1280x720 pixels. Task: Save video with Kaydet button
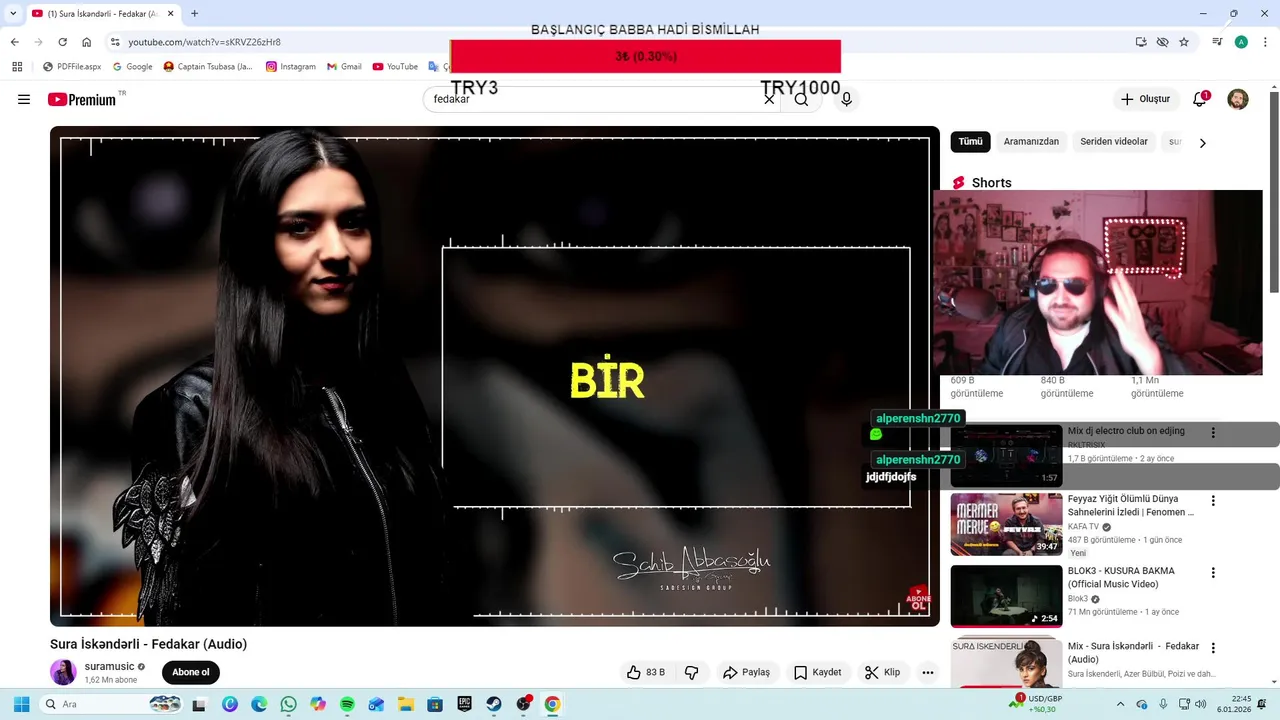[x=818, y=673]
